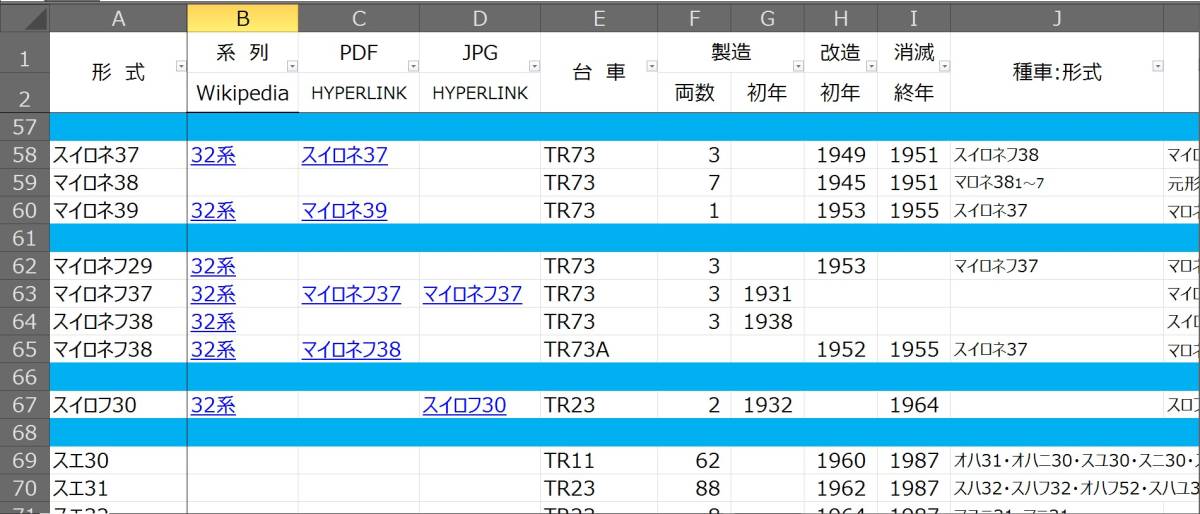Click the TR73A cell
This screenshot has height=514, width=1200.
click(x=599, y=350)
